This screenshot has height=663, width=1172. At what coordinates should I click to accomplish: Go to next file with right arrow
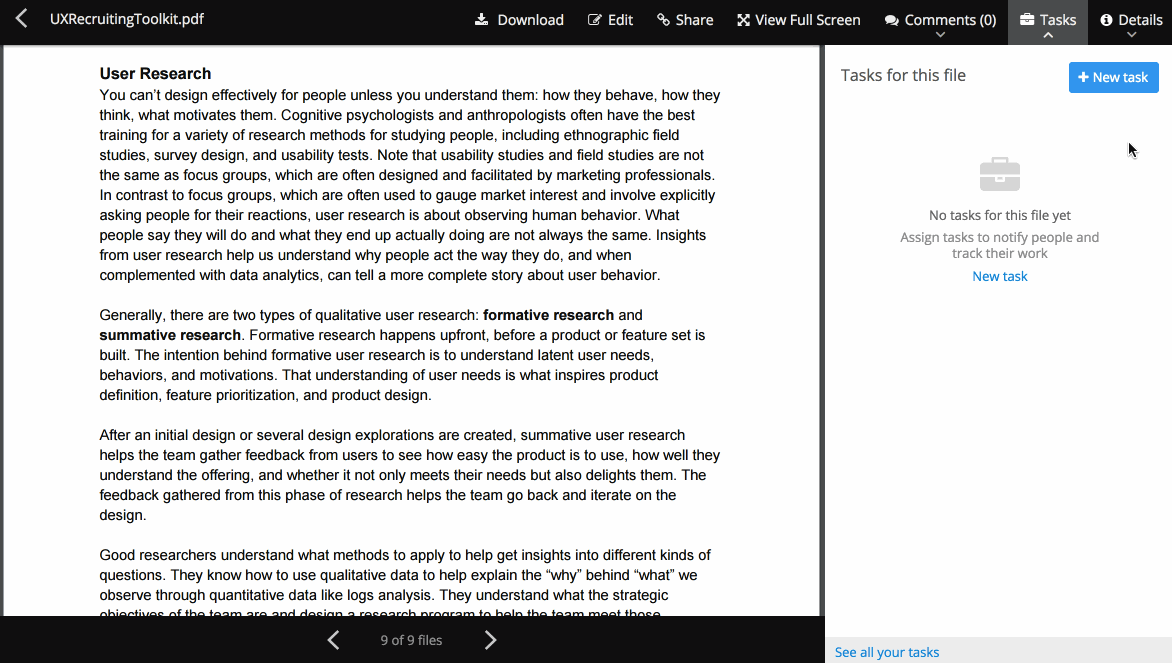490,640
